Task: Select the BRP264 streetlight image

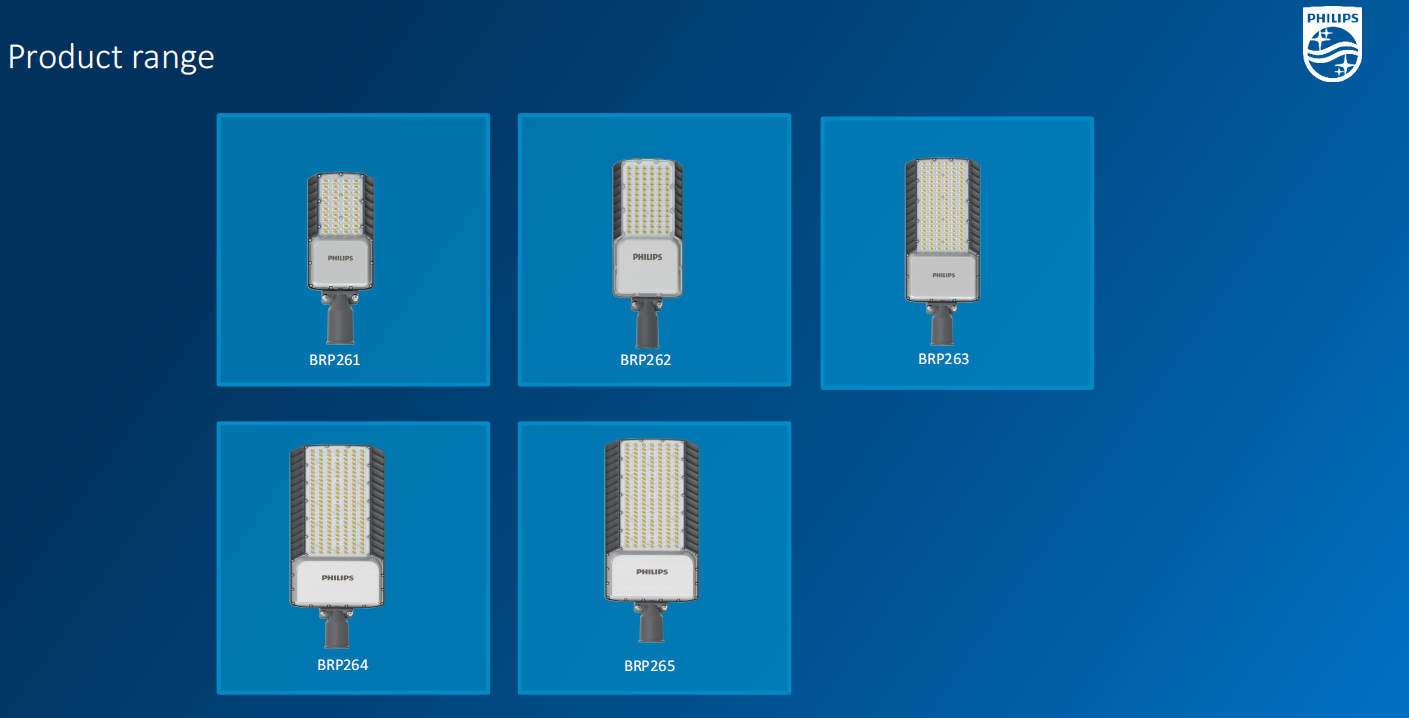Action: [337, 547]
